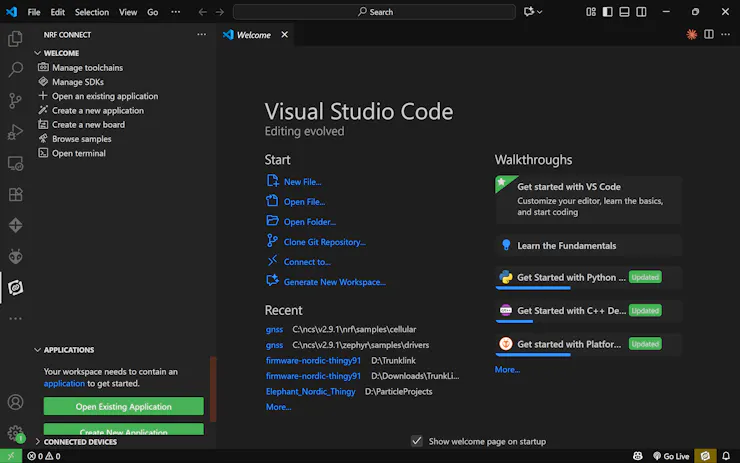
Task: Open Get Started with Python walkthrough
Action: [x=588, y=277]
